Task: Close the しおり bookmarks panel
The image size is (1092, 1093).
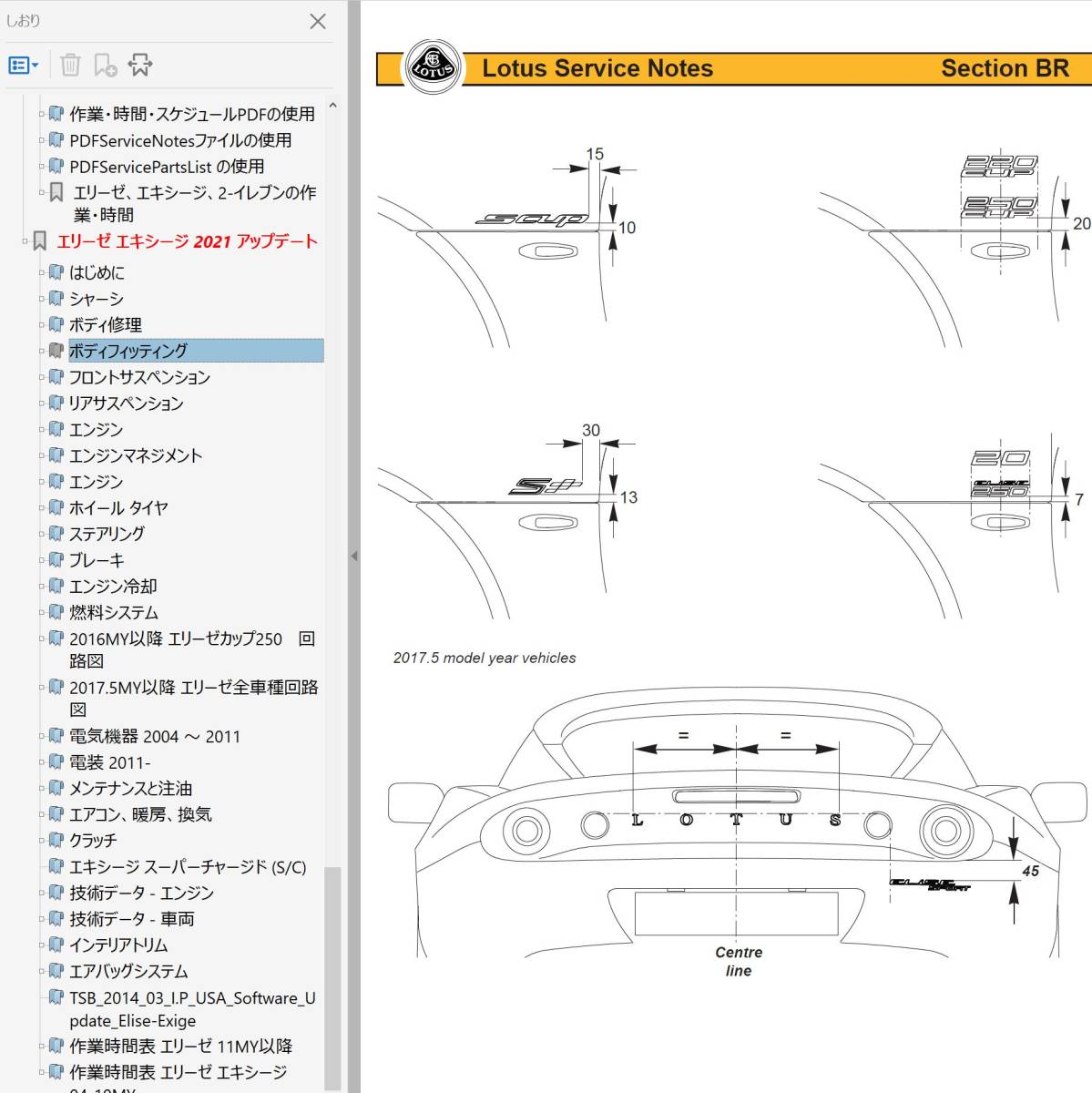Action: tap(318, 21)
